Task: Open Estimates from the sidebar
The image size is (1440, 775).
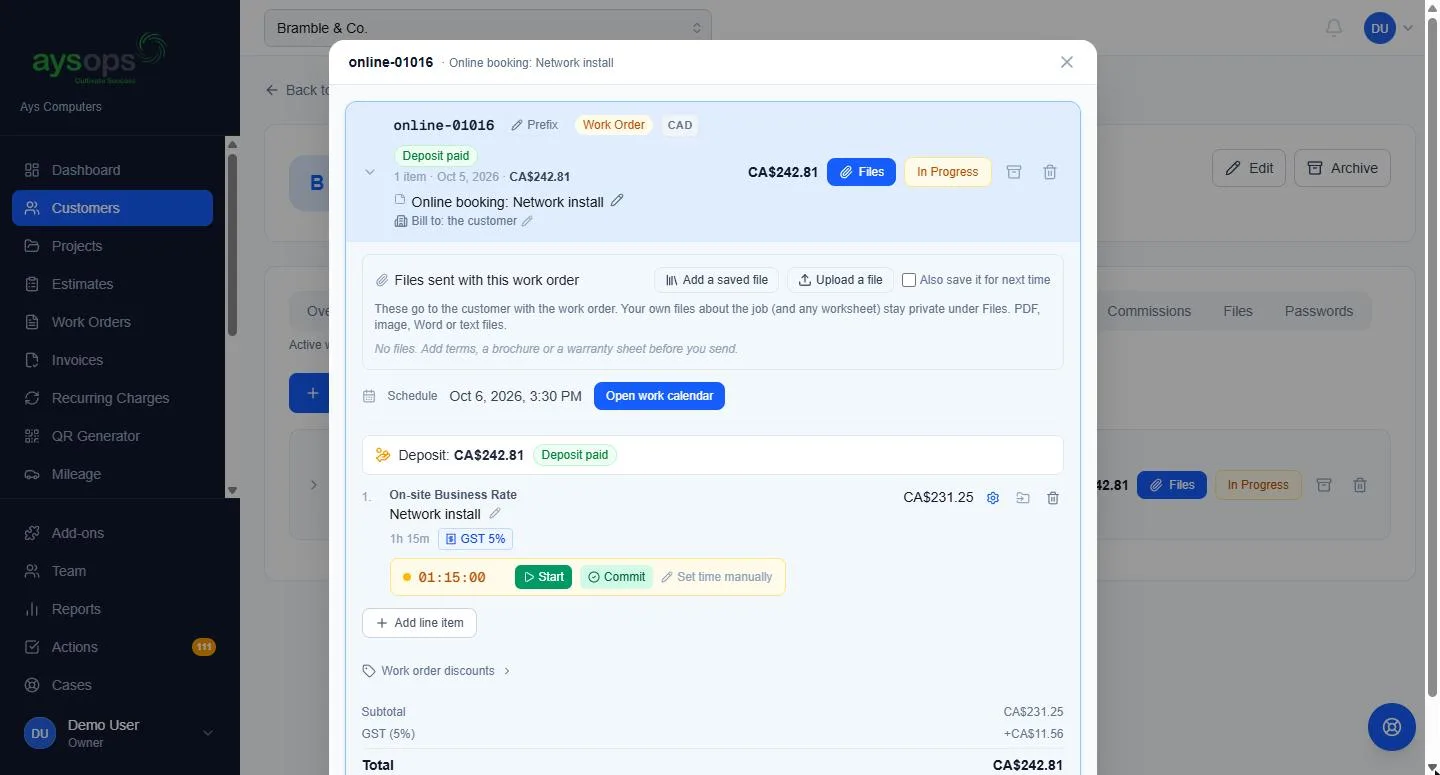Action: (x=112, y=284)
